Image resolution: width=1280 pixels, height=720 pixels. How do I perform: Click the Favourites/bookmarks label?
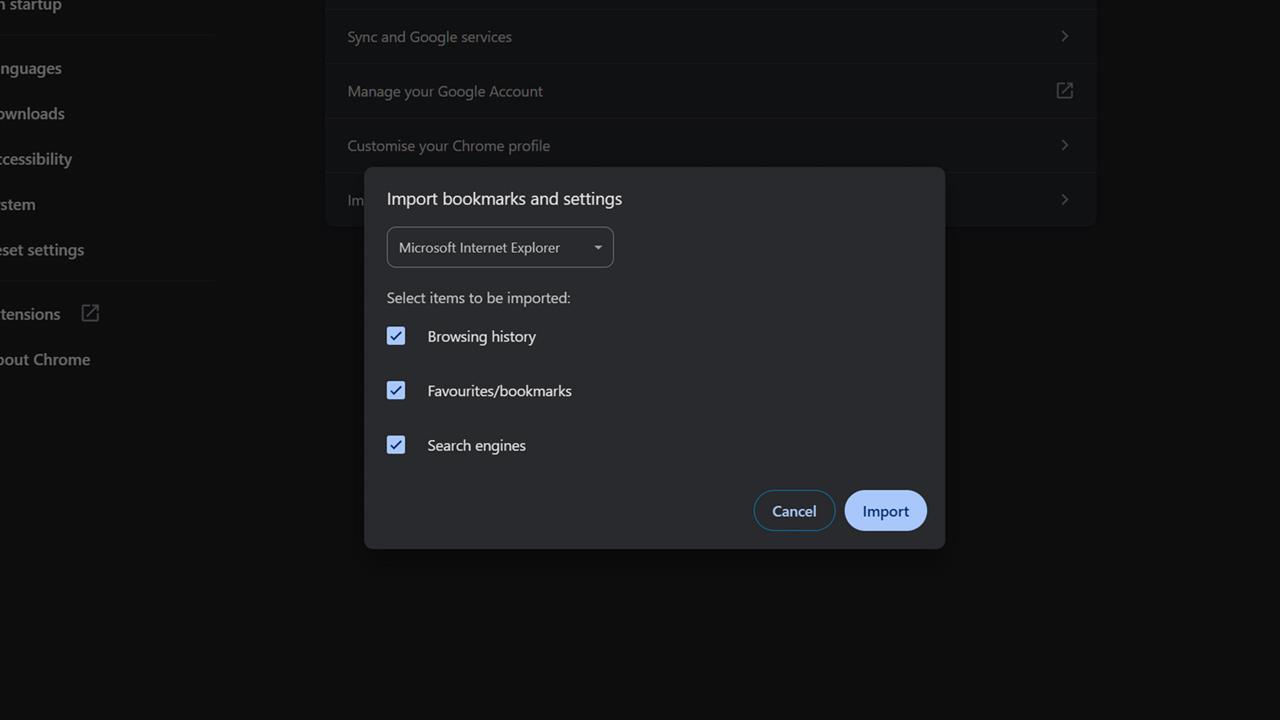(500, 391)
